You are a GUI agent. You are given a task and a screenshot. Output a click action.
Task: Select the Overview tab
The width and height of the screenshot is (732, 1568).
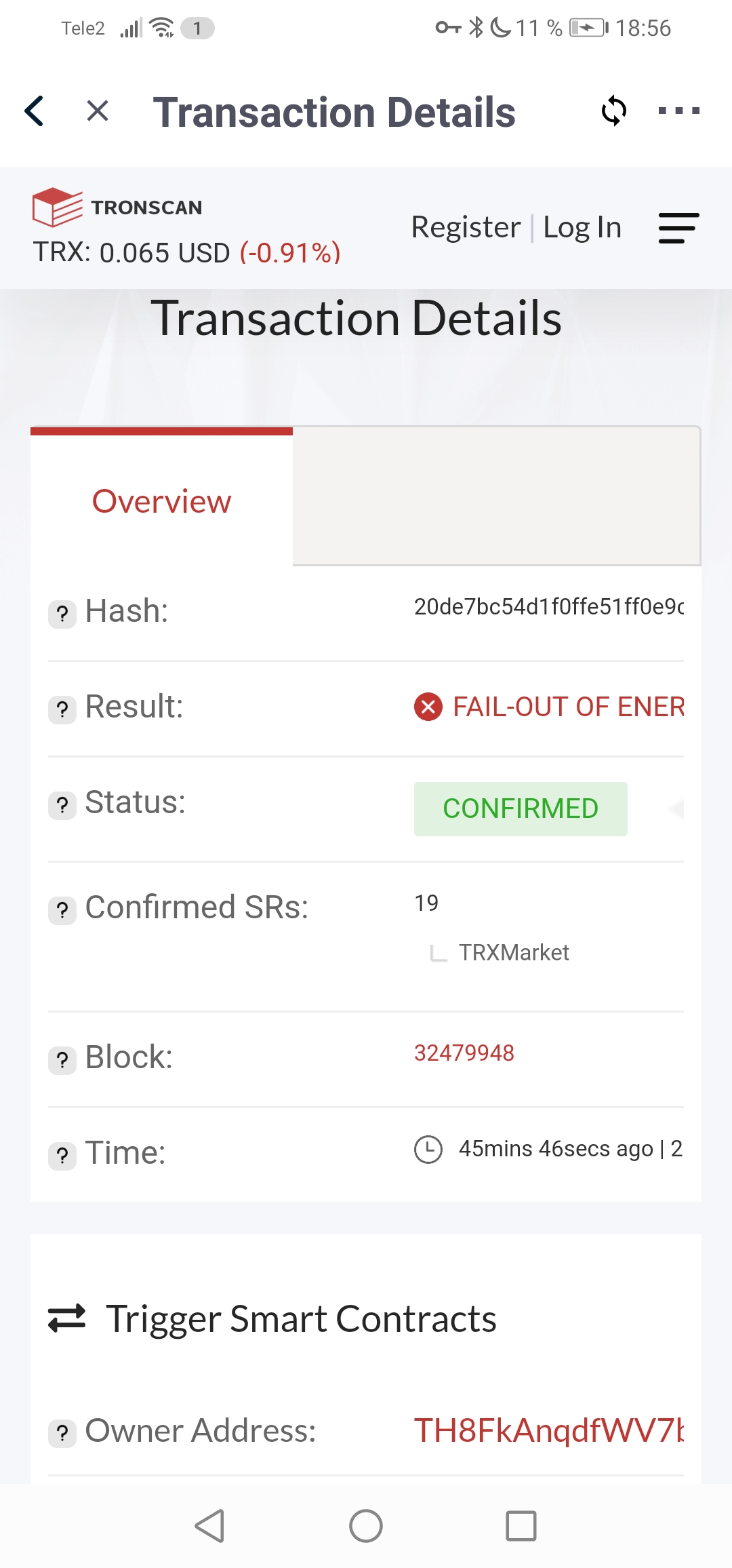tap(161, 500)
